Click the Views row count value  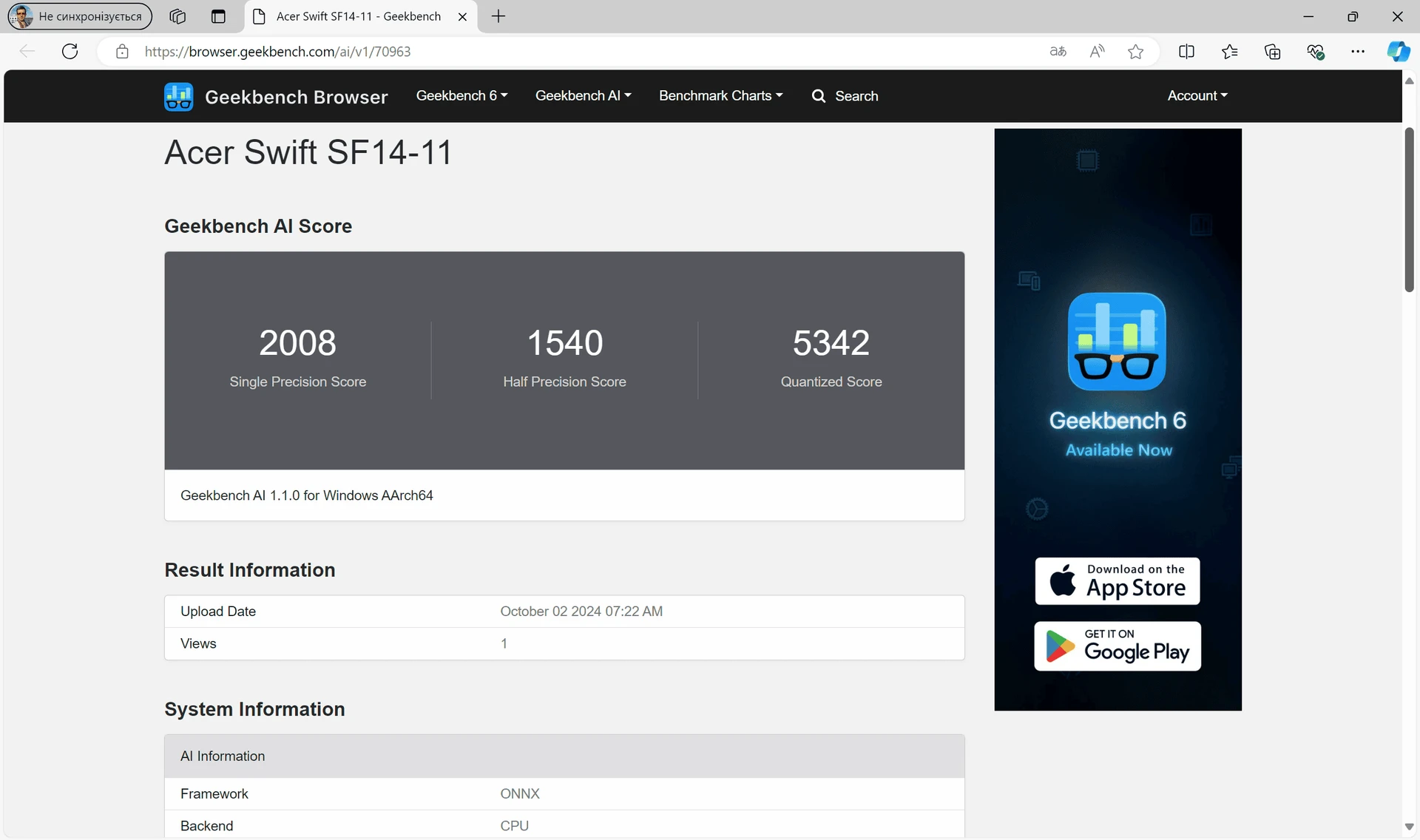(x=504, y=643)
